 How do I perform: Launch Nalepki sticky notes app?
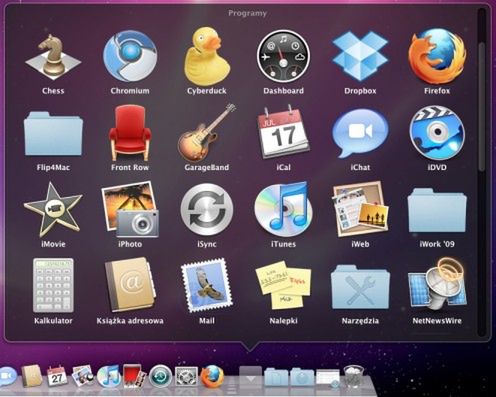point(283,285)
